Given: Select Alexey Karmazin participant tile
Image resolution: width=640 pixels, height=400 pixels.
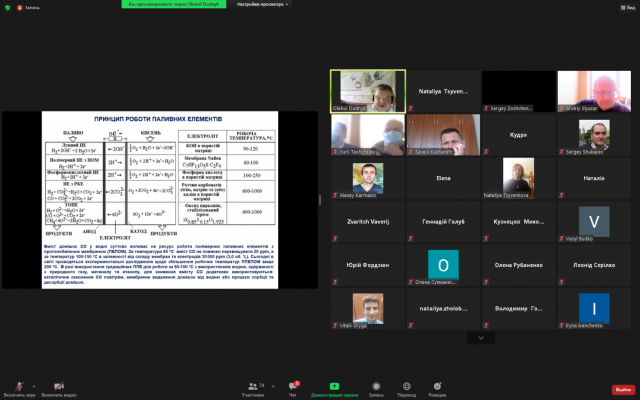Looking at the screenshot, I should click(368, 178).
